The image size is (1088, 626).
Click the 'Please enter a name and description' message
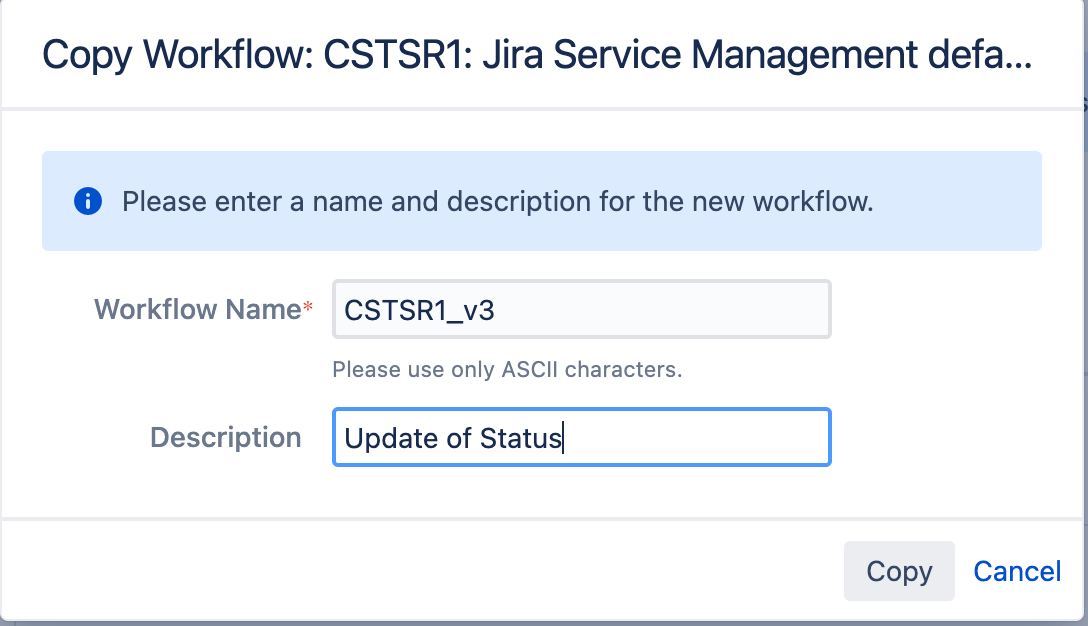tap(498, 201)
